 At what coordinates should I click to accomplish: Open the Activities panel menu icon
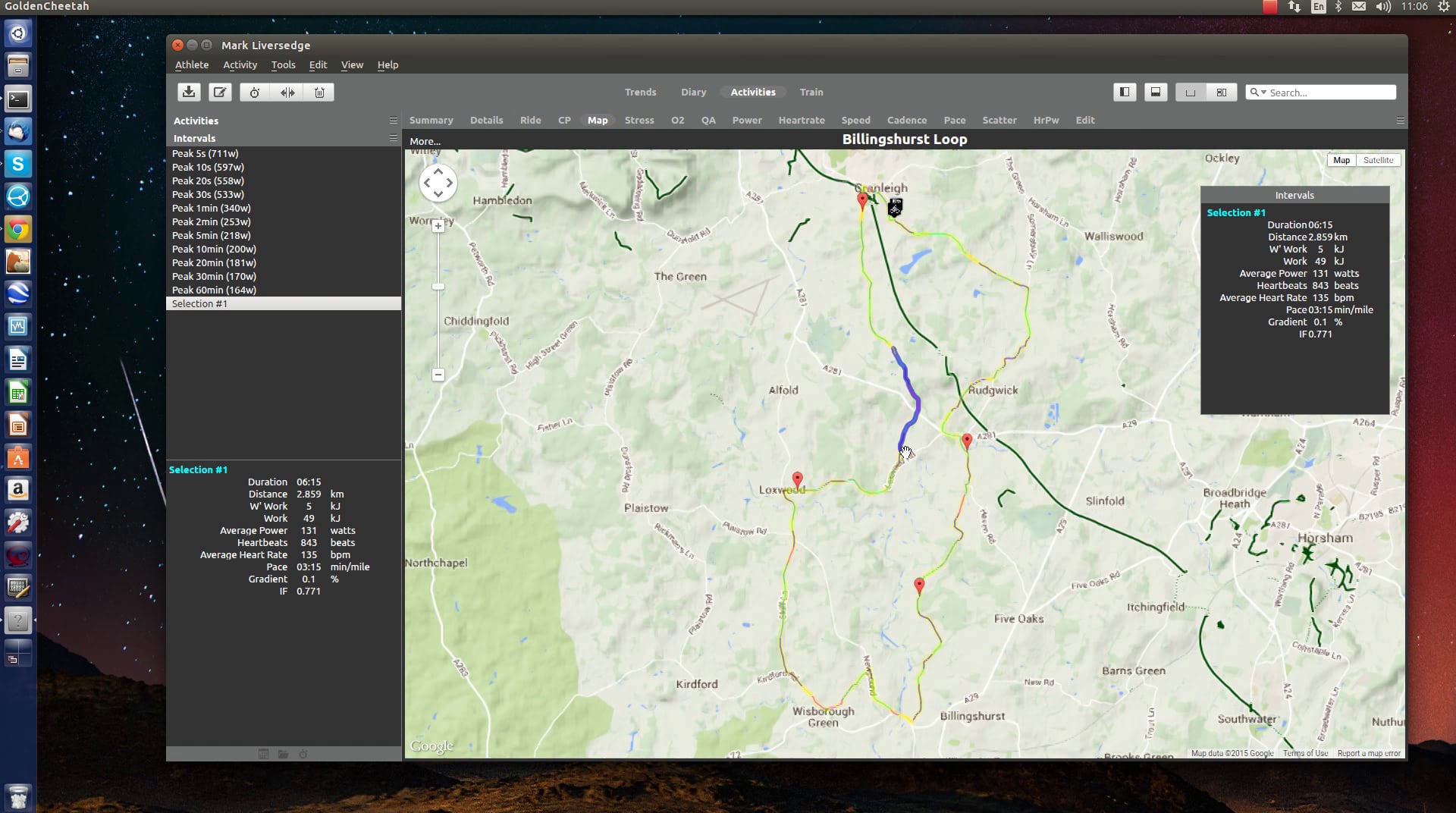393,120
